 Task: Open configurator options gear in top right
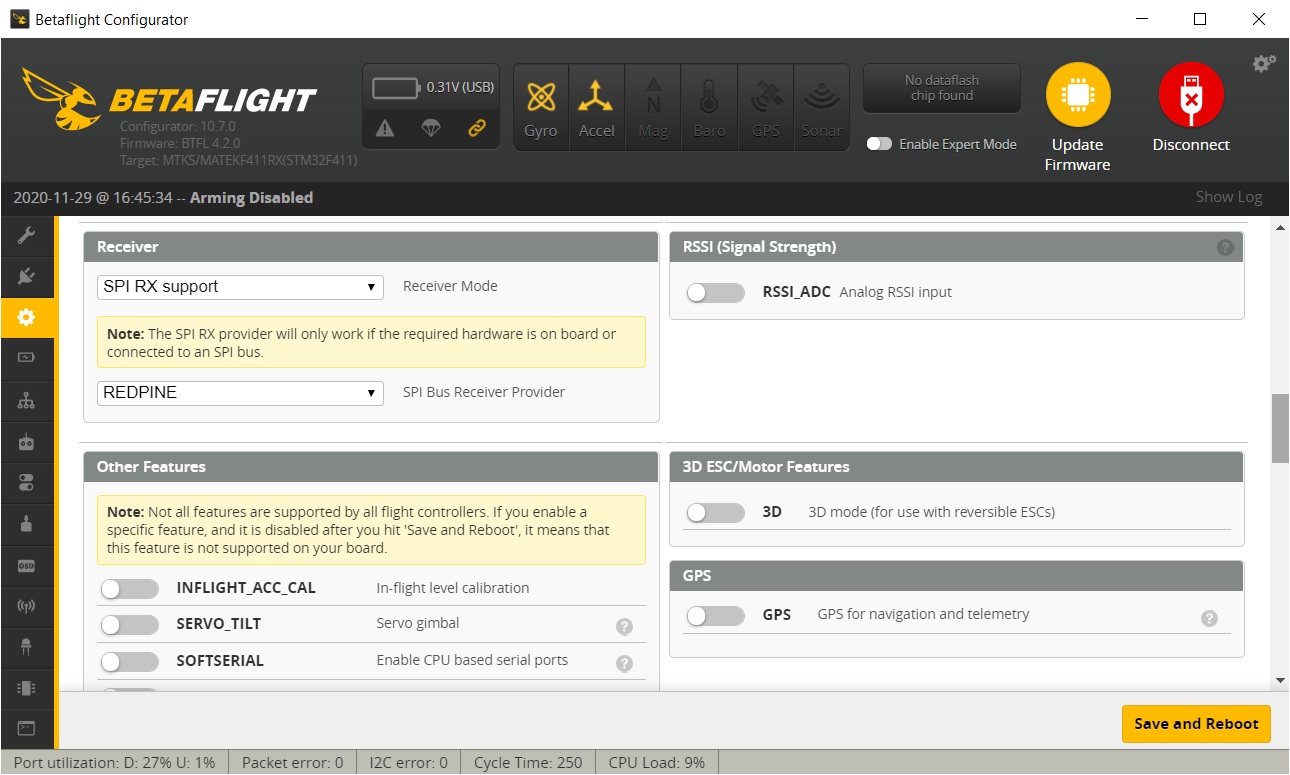coord(1264,63)
